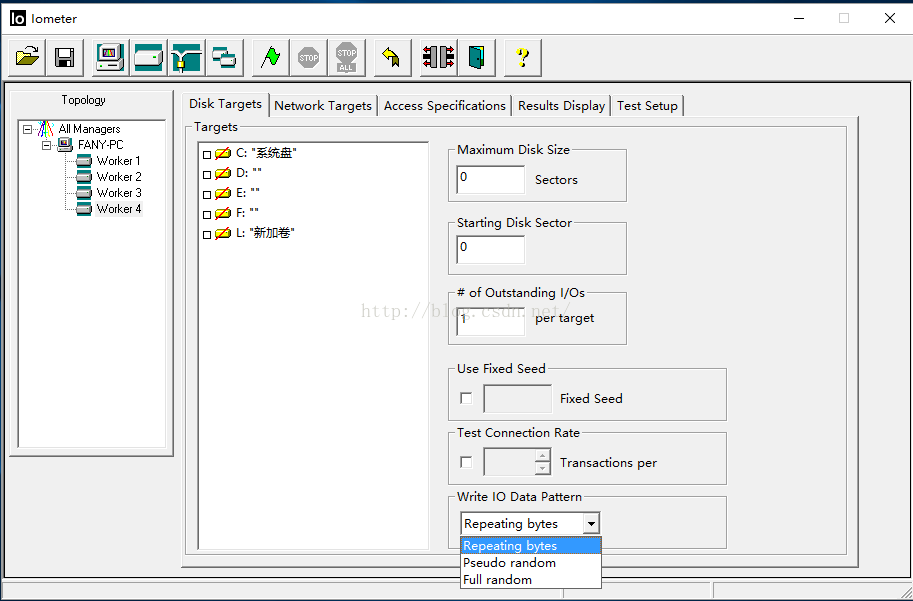Click the L: "新加卷" target label
Screen dimensions: 913x601
266,233
